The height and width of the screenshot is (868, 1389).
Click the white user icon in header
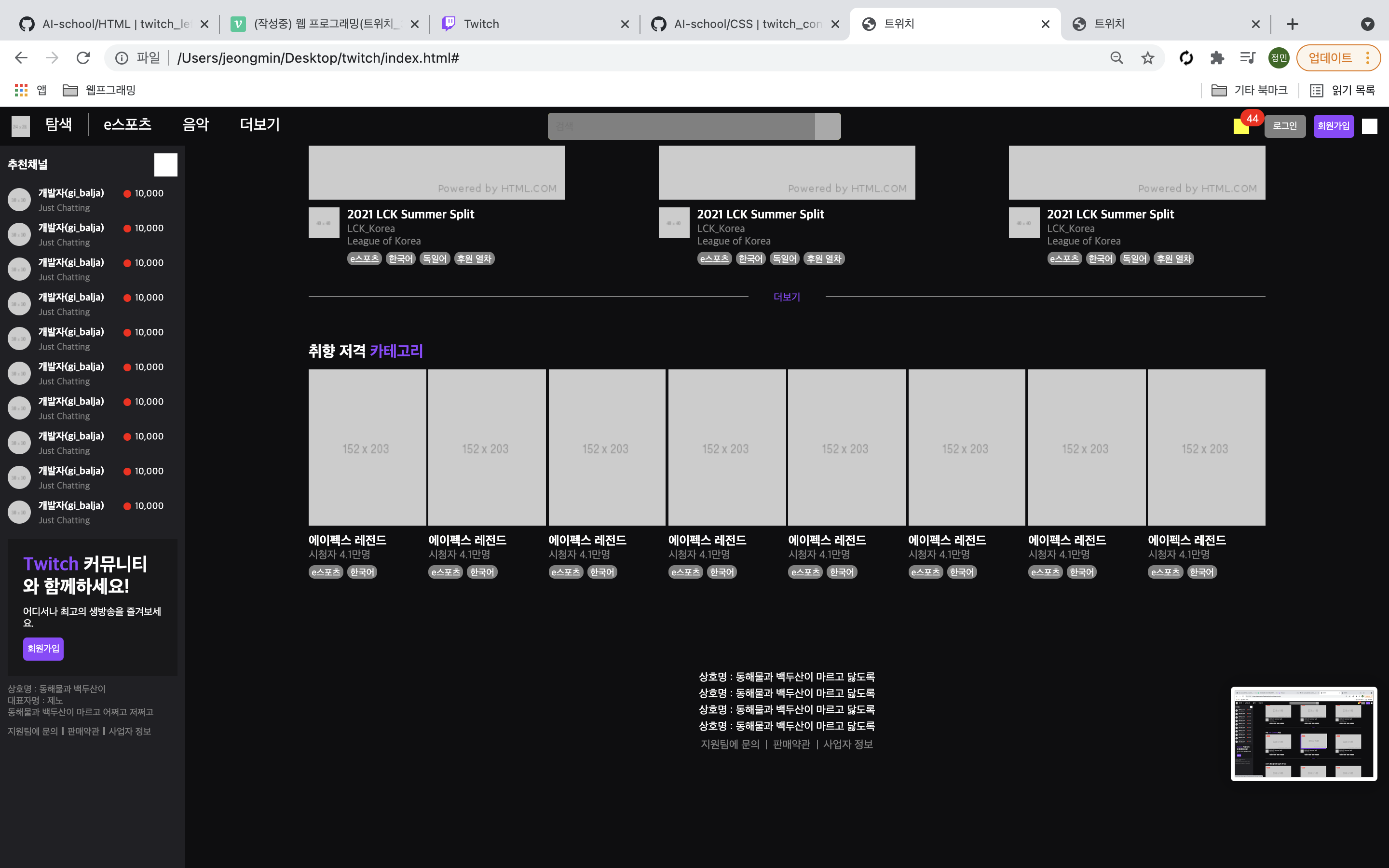1370,126
